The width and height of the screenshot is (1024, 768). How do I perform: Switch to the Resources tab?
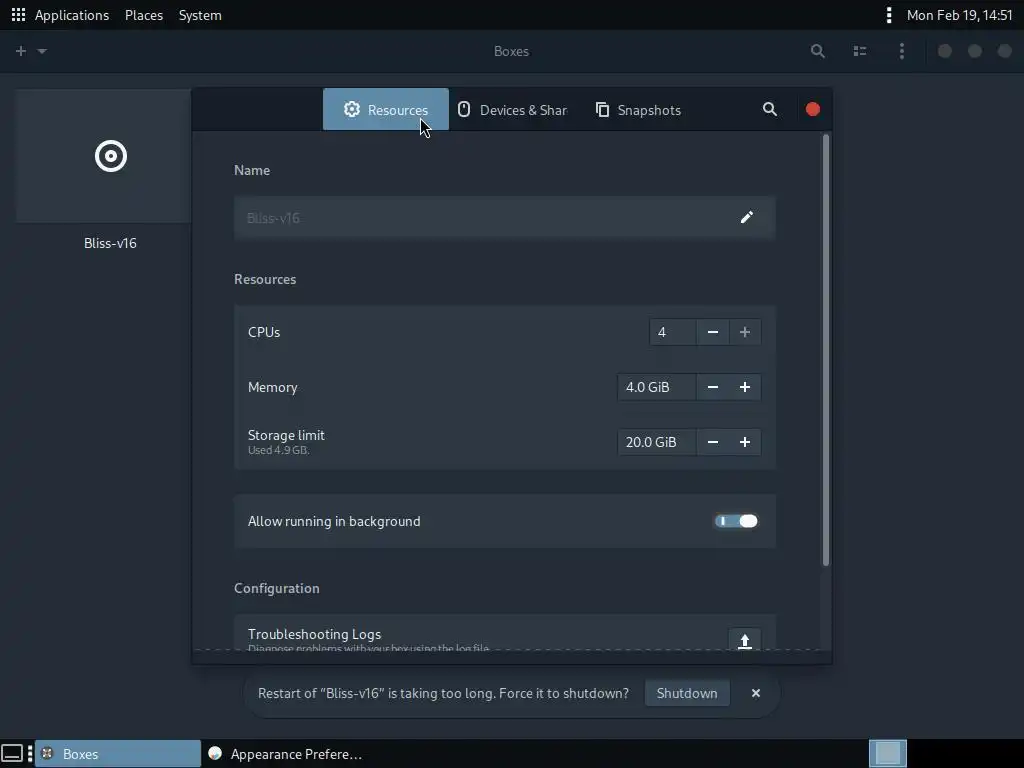pyautogui.click(x=385, y=109)
